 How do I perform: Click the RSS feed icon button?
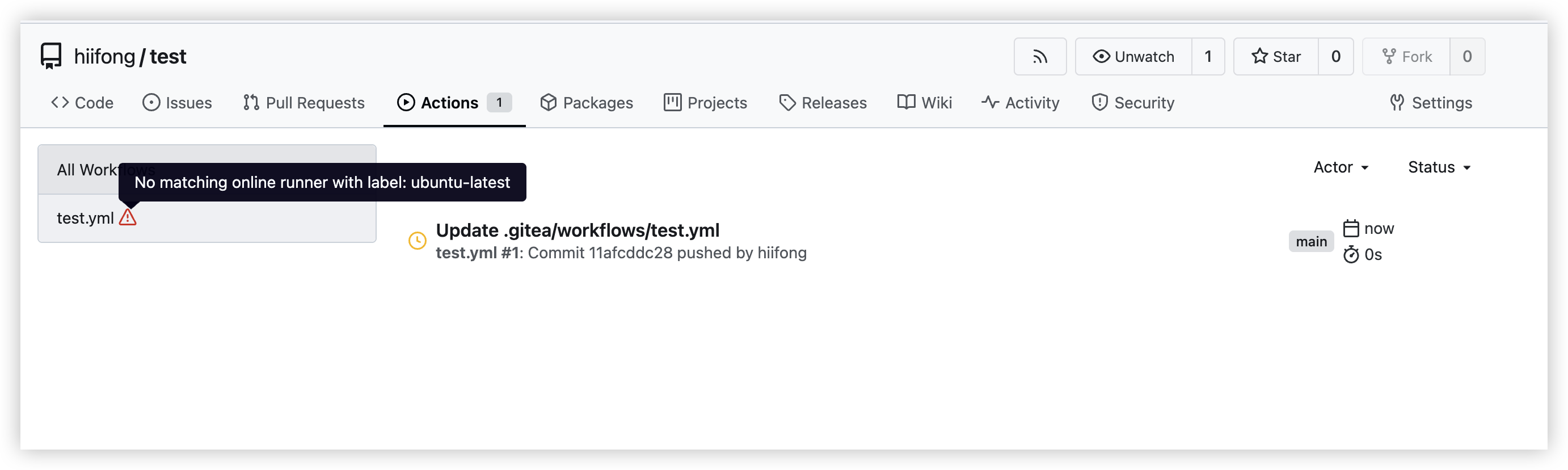1040,57
